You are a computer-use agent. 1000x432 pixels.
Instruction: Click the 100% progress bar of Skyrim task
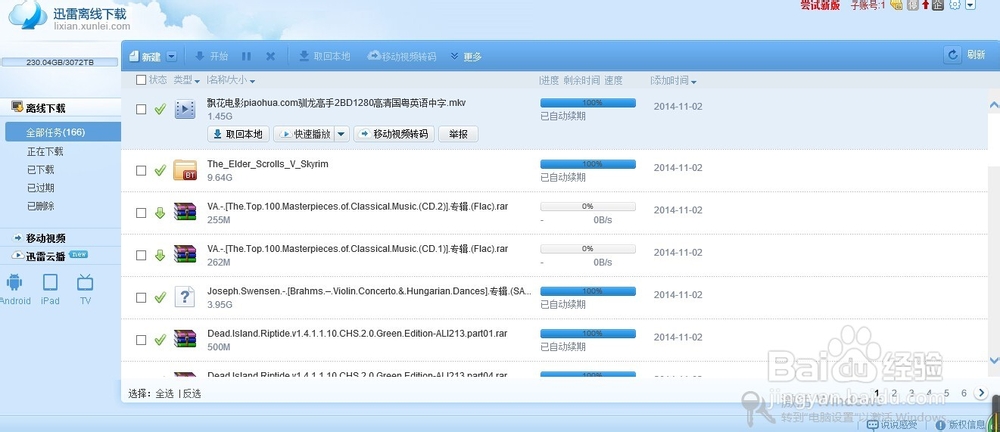588,164
